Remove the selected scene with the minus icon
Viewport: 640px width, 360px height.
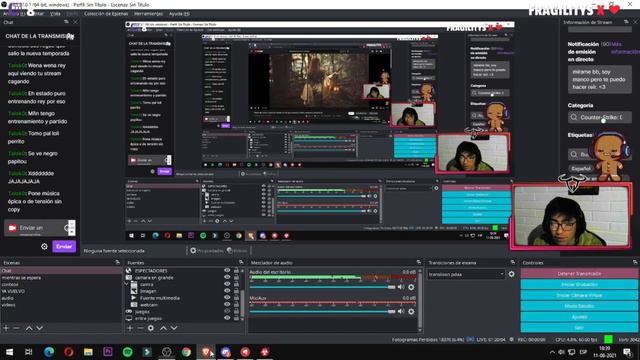[17, 328]
